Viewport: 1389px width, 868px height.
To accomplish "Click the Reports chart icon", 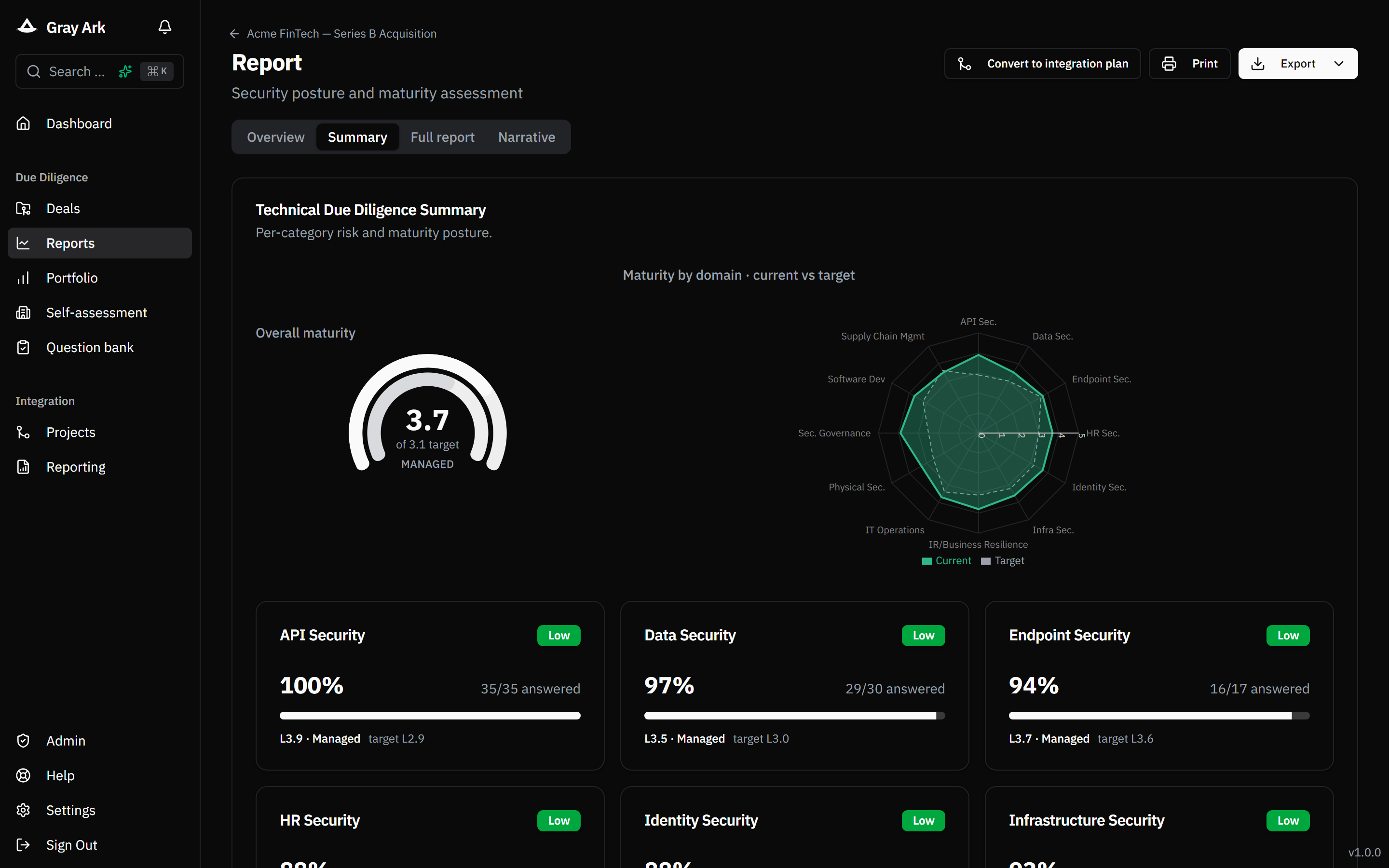I will click(x=23, y=243).
